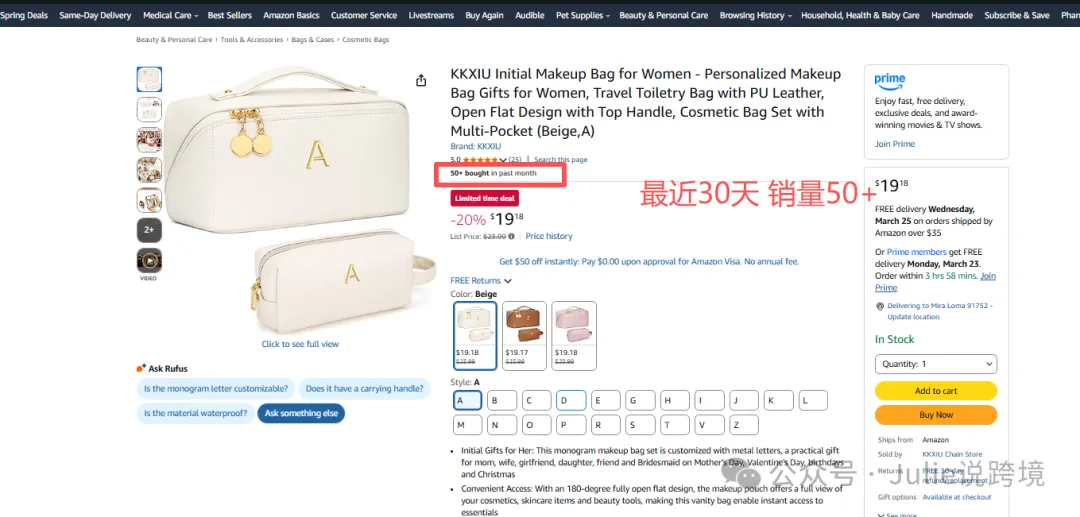Select the pink color swatch
Screen dimensions: 1080x517
click(574, 336)
